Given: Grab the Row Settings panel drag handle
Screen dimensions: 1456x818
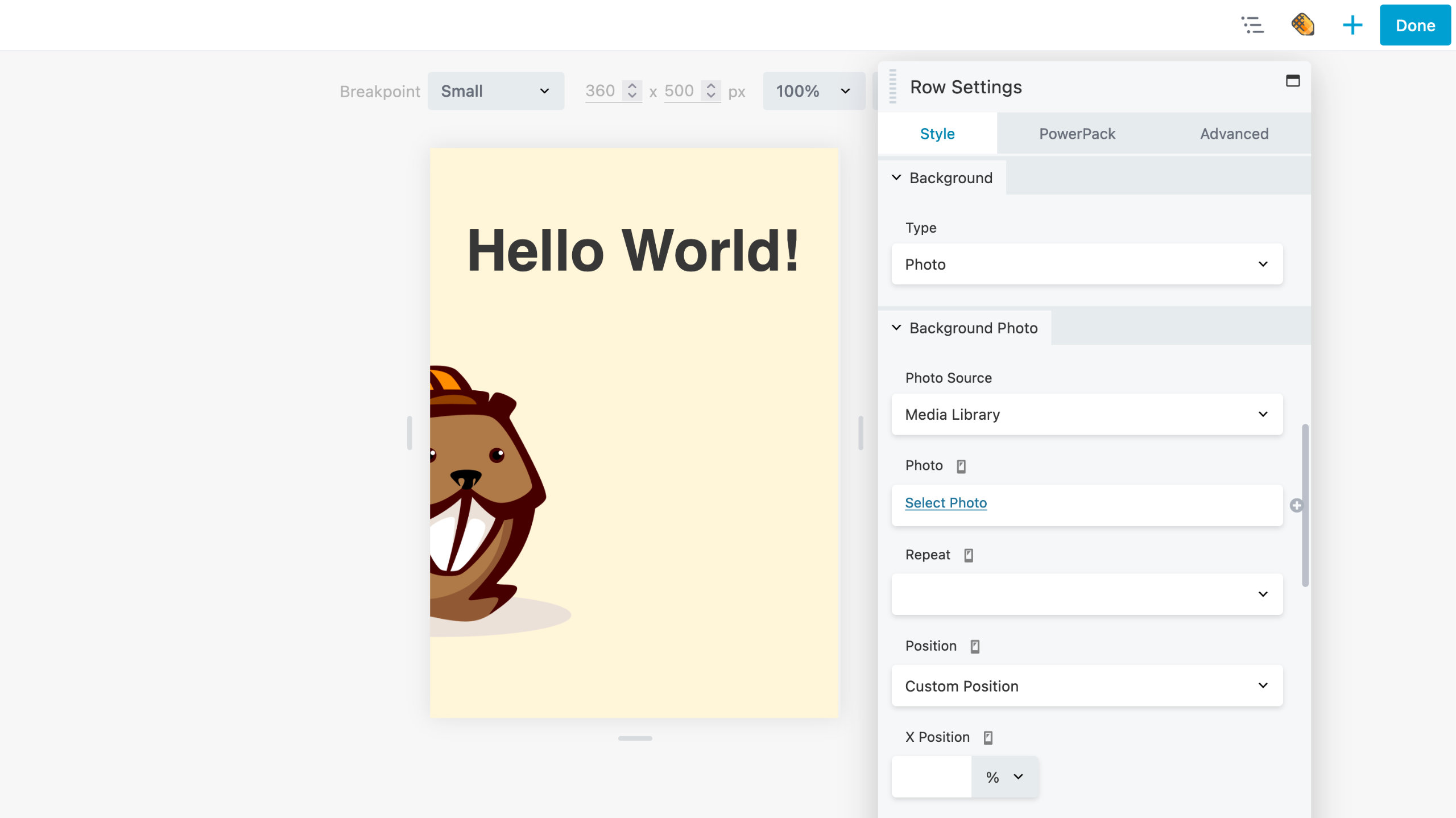Looking at the screenshot, I should tap(893, 86).
